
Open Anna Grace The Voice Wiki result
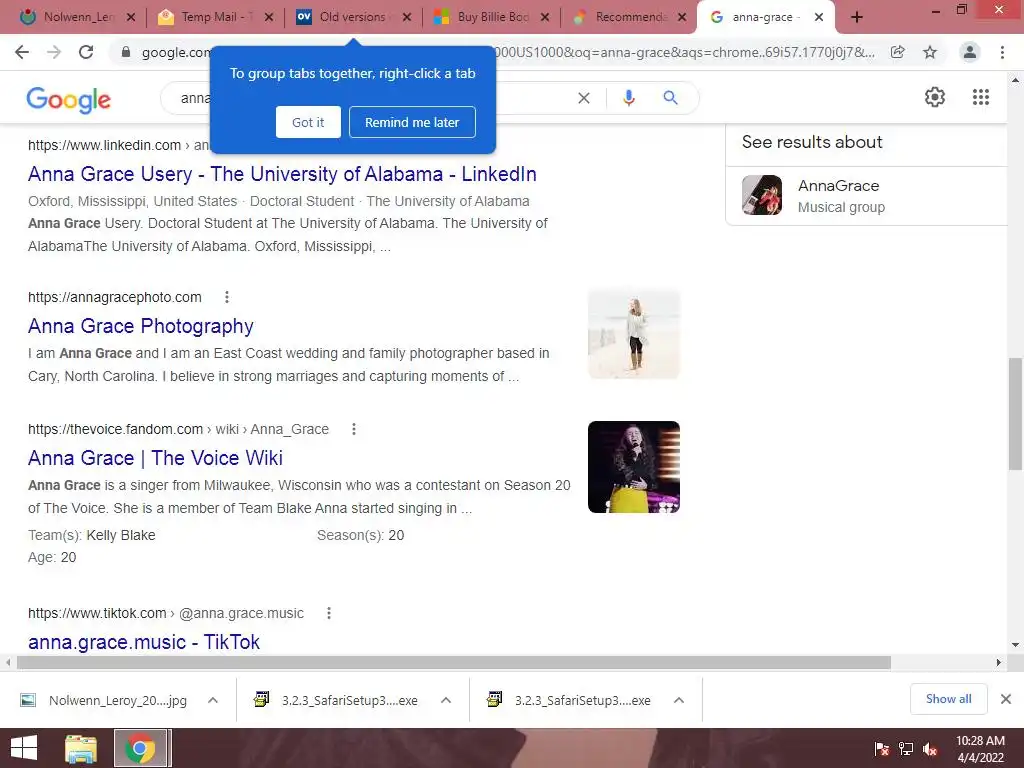point(155,458)
